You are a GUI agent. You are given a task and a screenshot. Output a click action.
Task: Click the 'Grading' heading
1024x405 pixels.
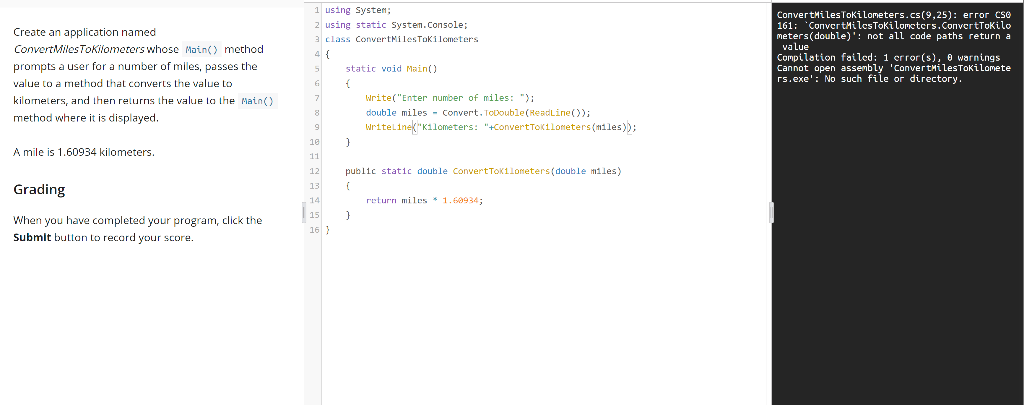tap(39, 190)
